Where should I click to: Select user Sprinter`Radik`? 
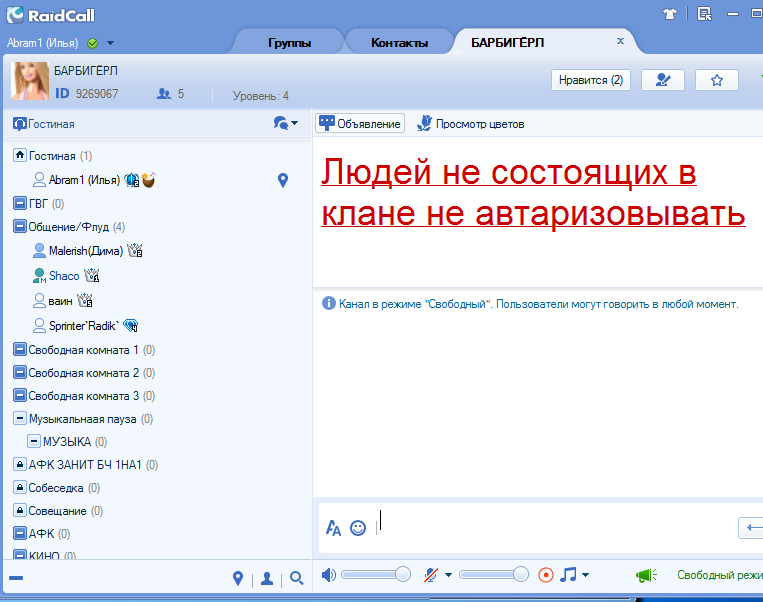(84, 326)
